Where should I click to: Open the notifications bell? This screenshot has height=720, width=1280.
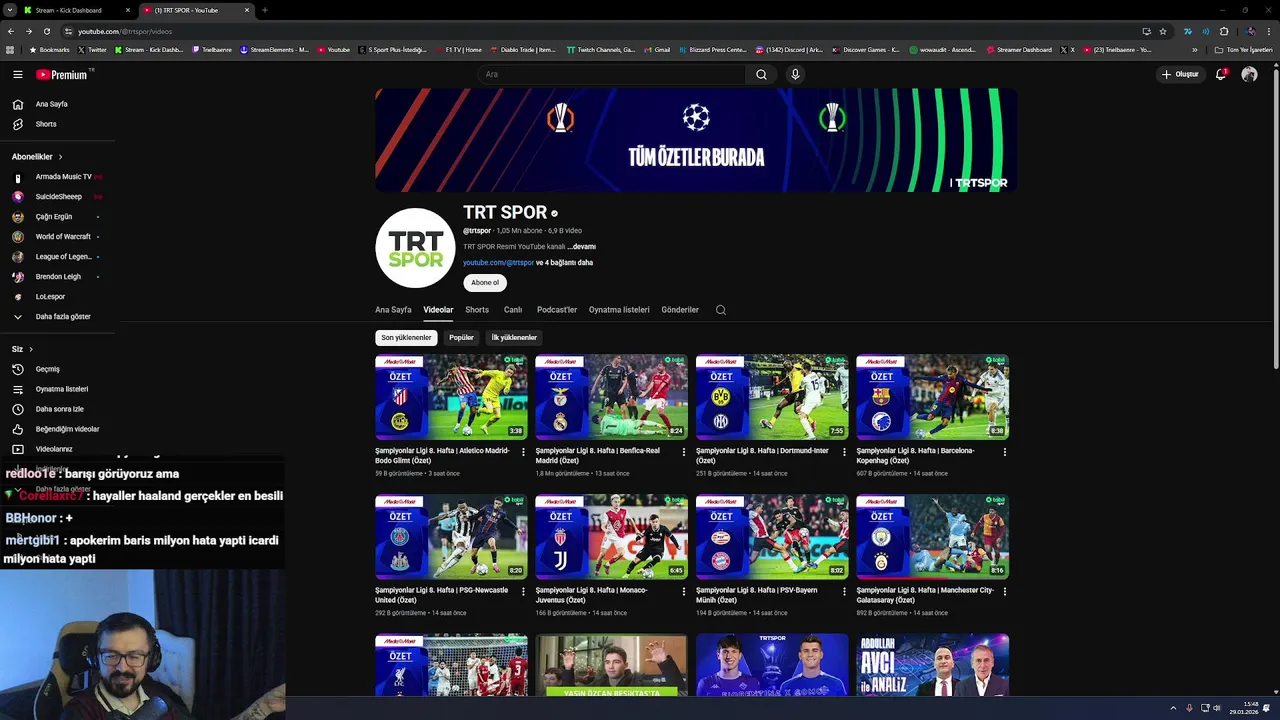(1220, 74)
